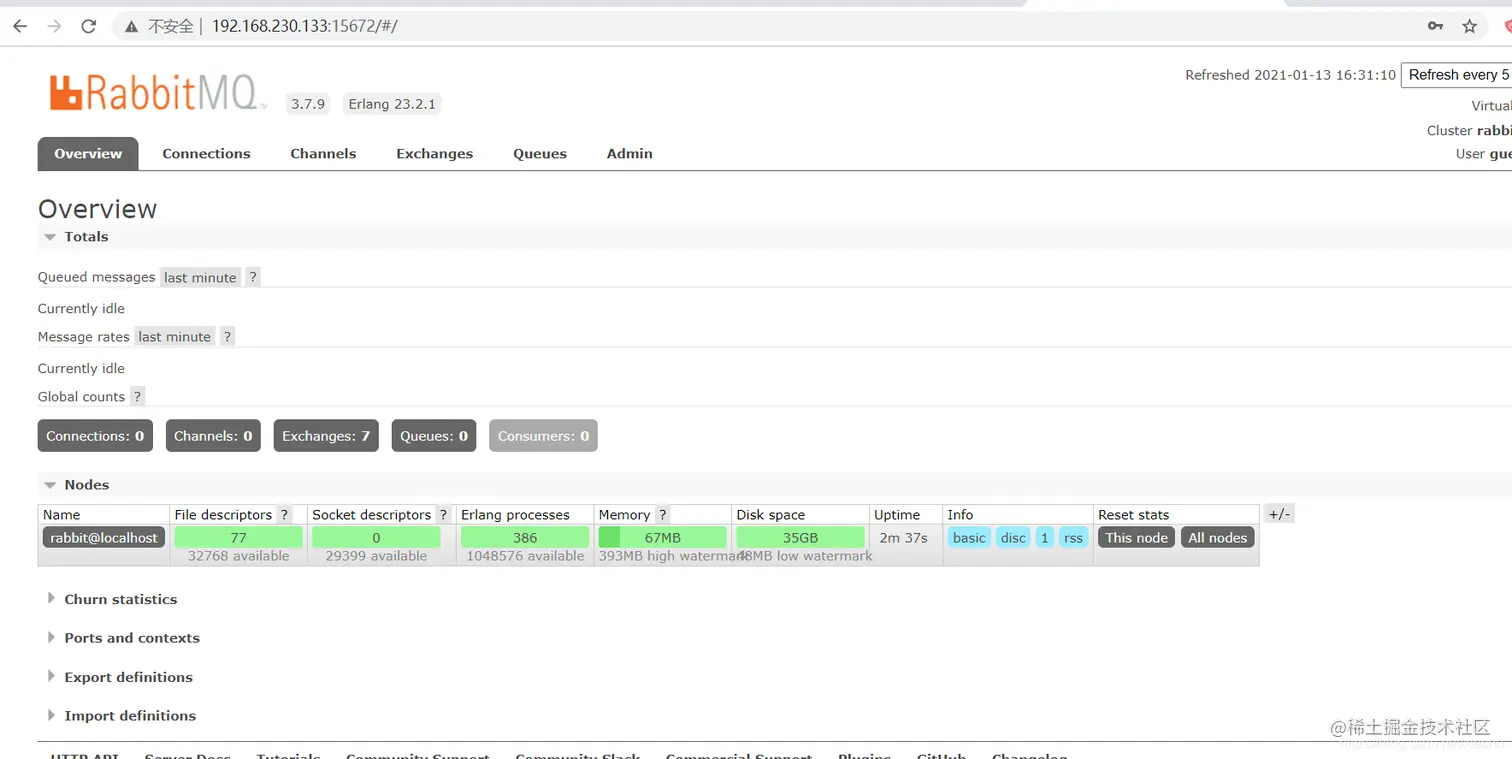Click the basic info tag

coord(969,538)
